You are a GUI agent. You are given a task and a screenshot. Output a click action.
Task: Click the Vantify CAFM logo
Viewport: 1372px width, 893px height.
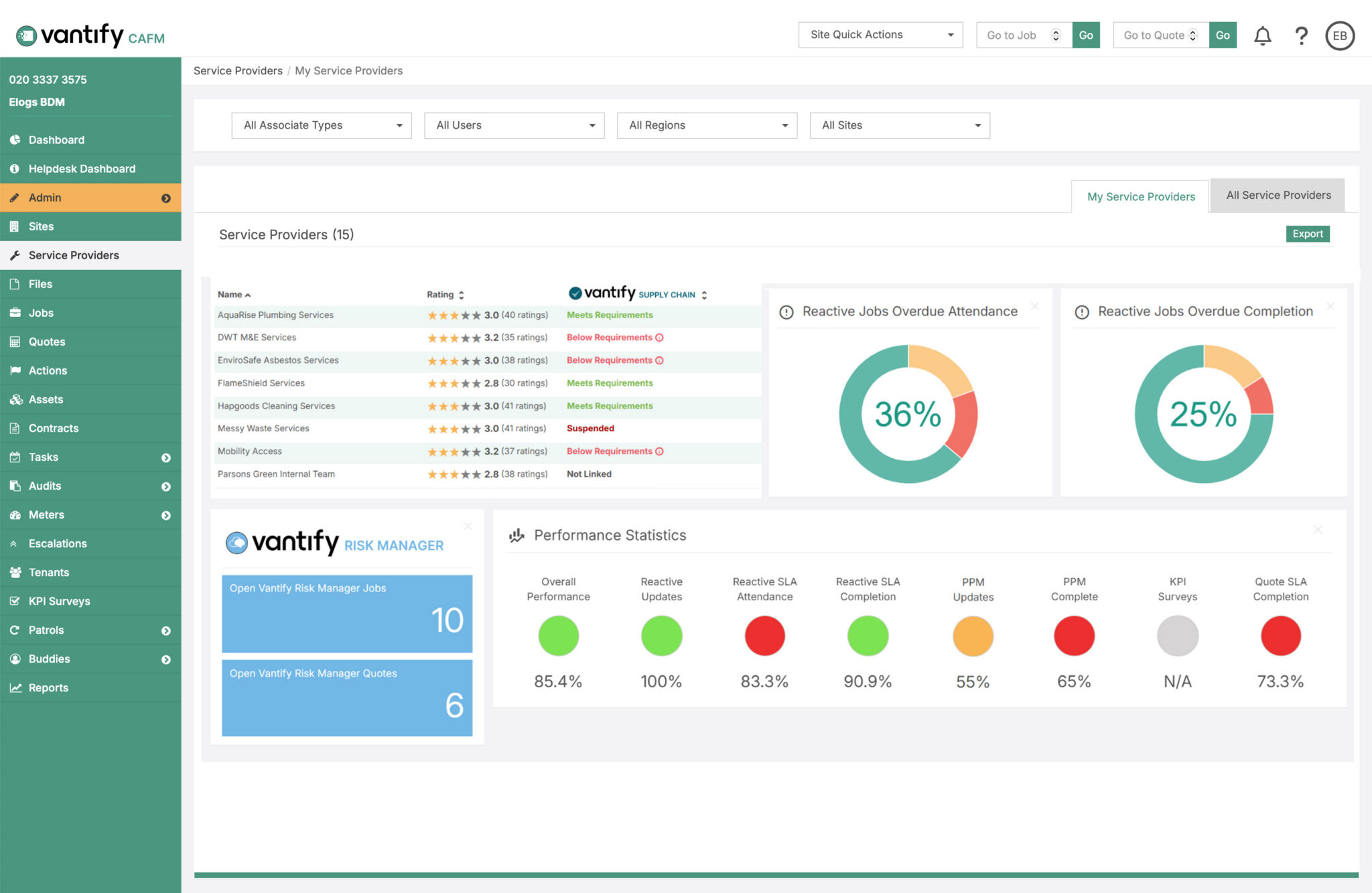(90, 36)
